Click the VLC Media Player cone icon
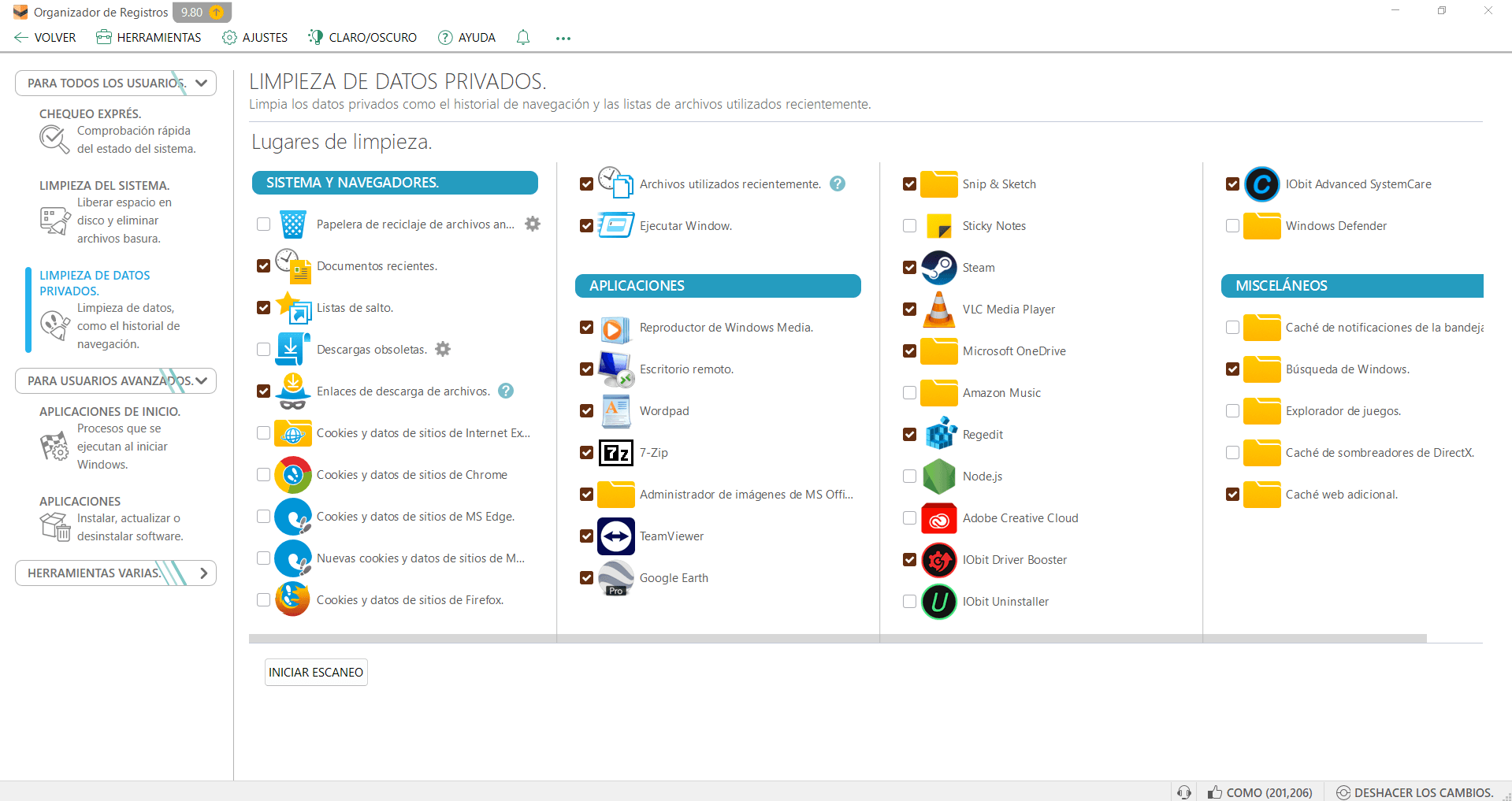 (939, 309)
